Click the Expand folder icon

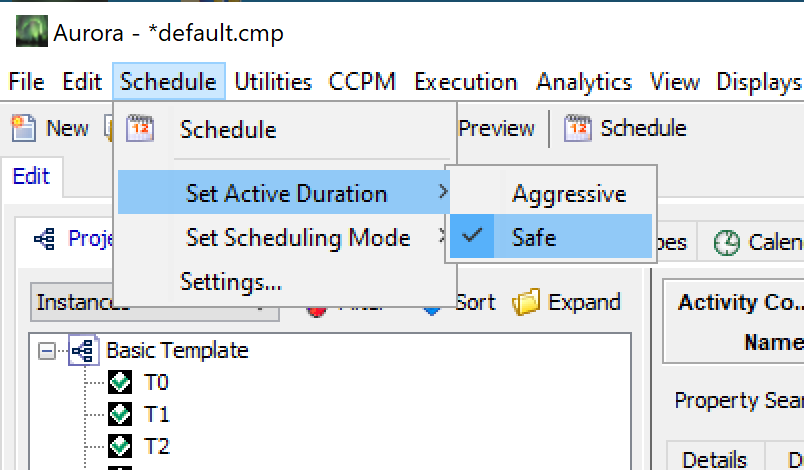coord(526,302)
